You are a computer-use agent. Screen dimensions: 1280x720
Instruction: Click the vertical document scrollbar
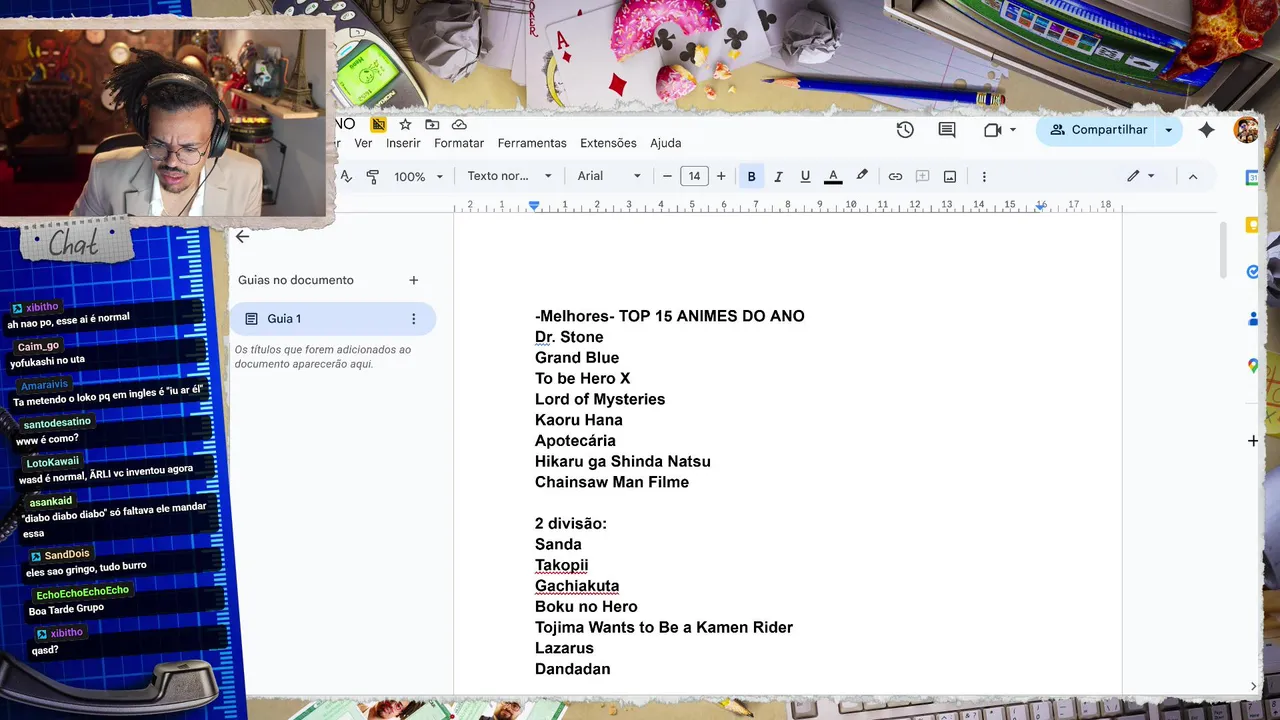pos(1222,250)
